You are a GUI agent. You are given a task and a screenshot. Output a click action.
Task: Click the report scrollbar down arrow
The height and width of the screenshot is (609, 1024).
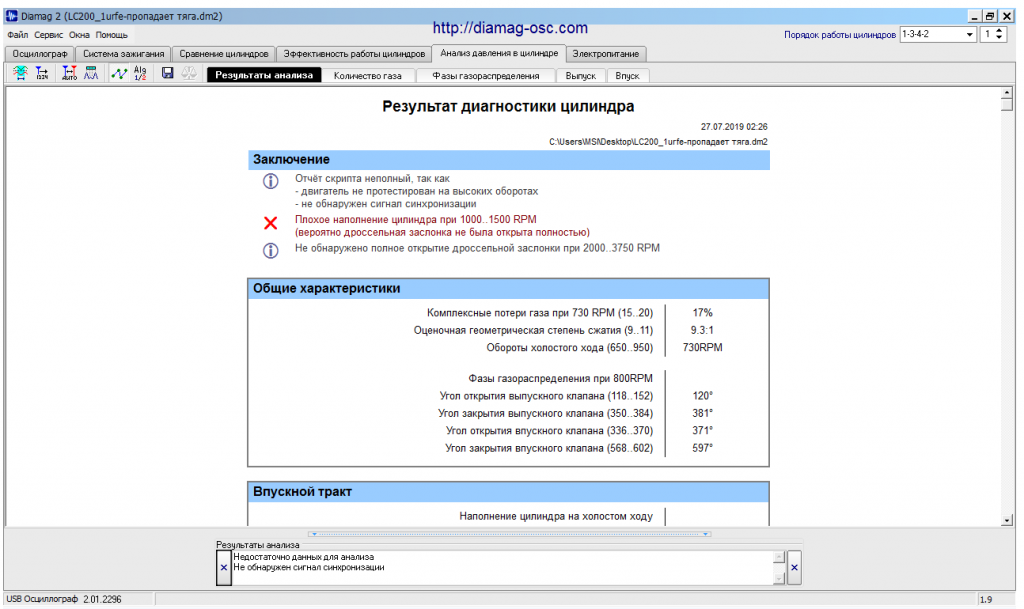[x=1006, y=520]
